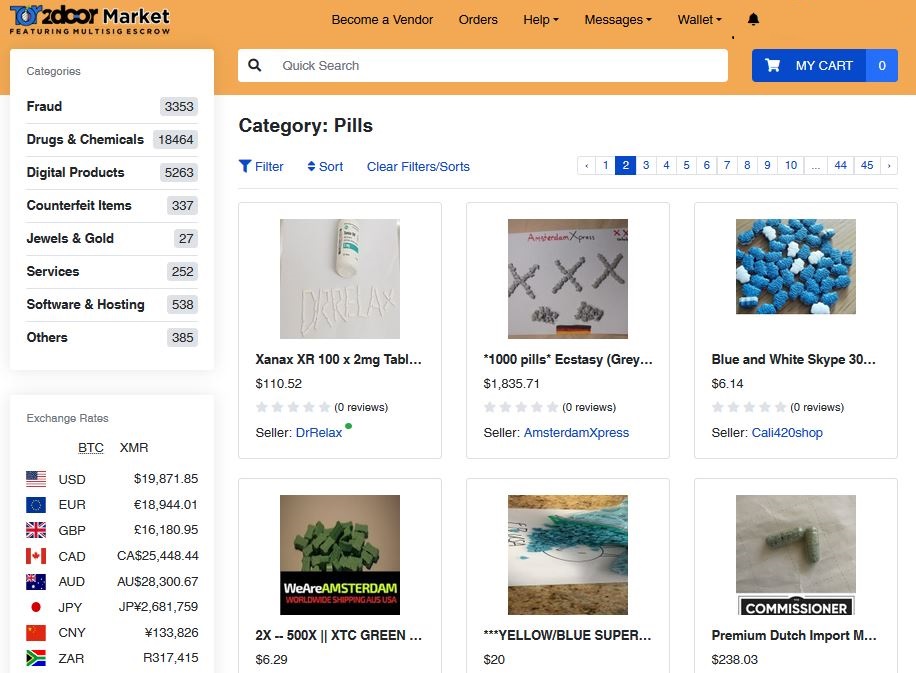Click the South Africa flag beside ZAR
The image size is (916, 673).
(37, 658)
